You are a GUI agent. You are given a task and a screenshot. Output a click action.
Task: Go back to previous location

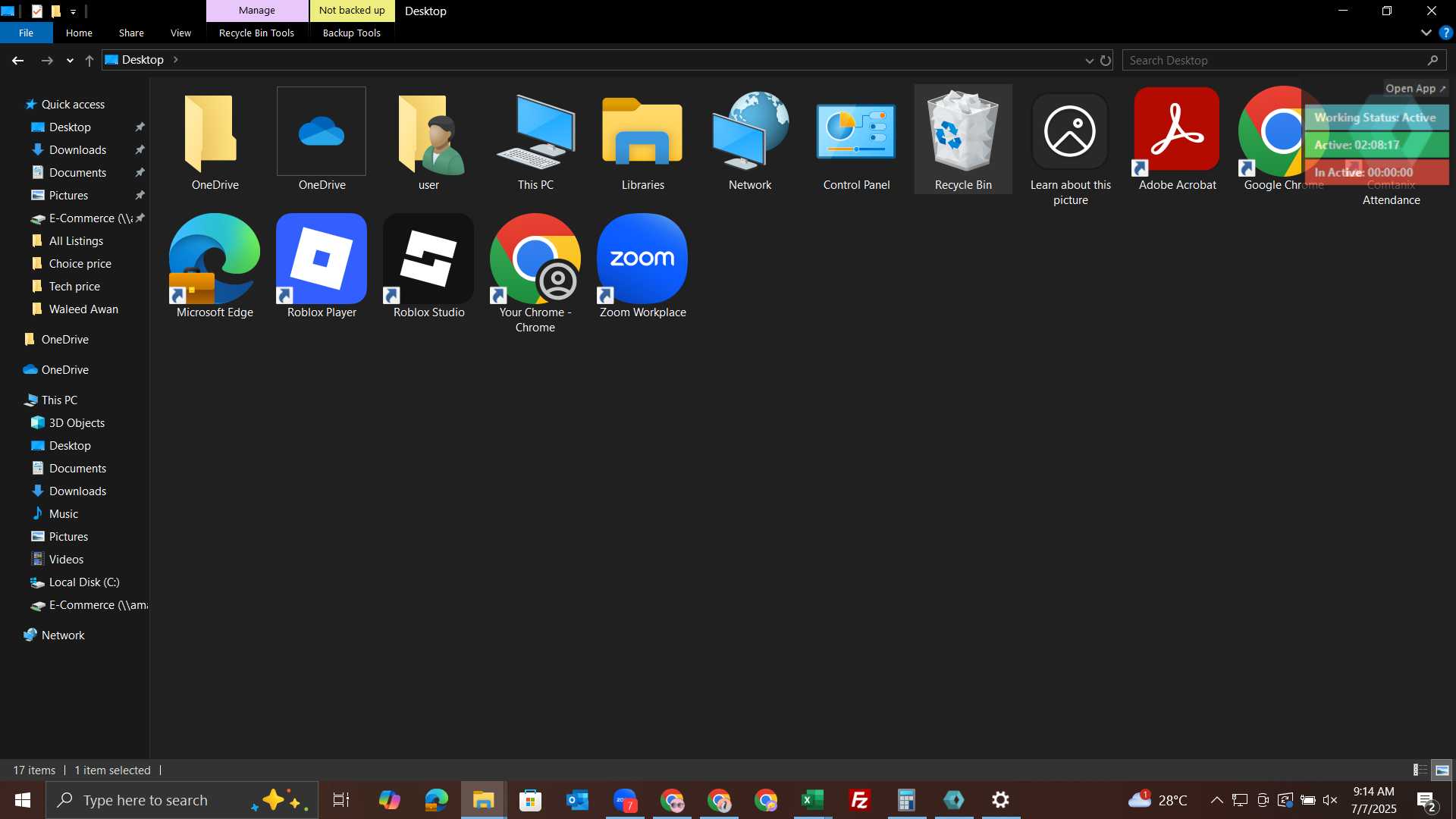pyautogui.click(x=18, y=60)
